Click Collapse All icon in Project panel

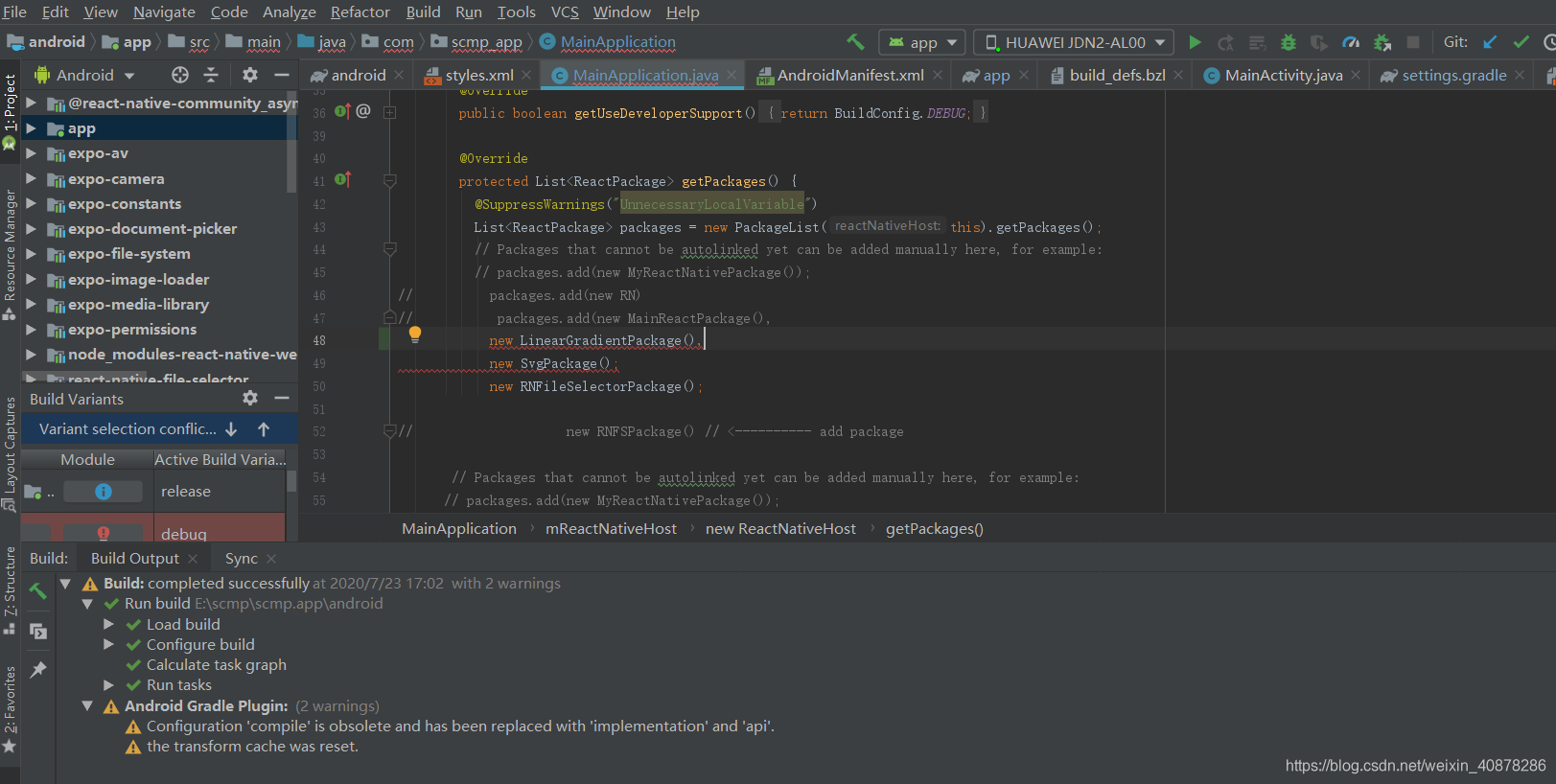211,75
